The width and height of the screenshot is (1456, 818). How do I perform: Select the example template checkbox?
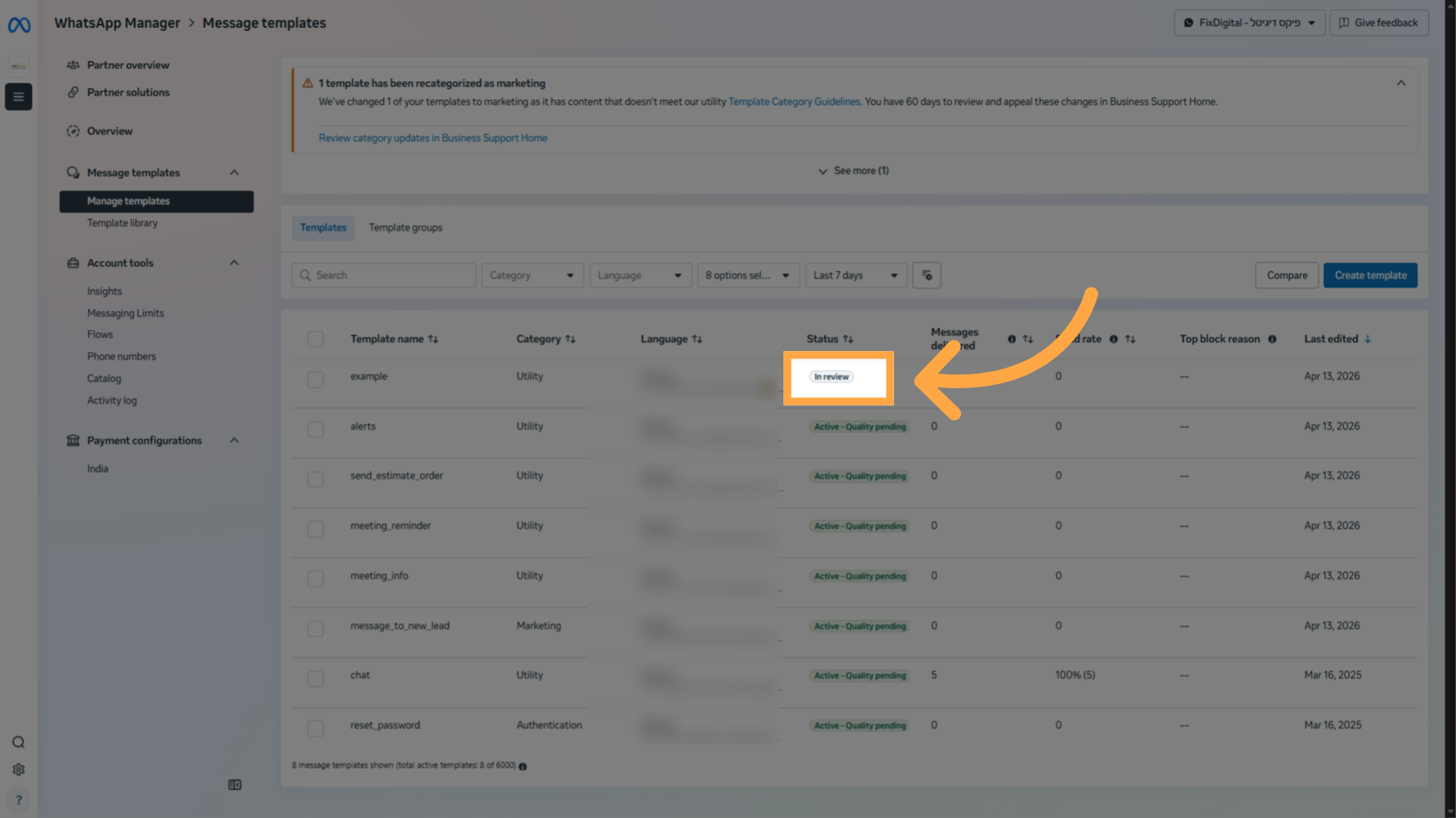point(315,379)
